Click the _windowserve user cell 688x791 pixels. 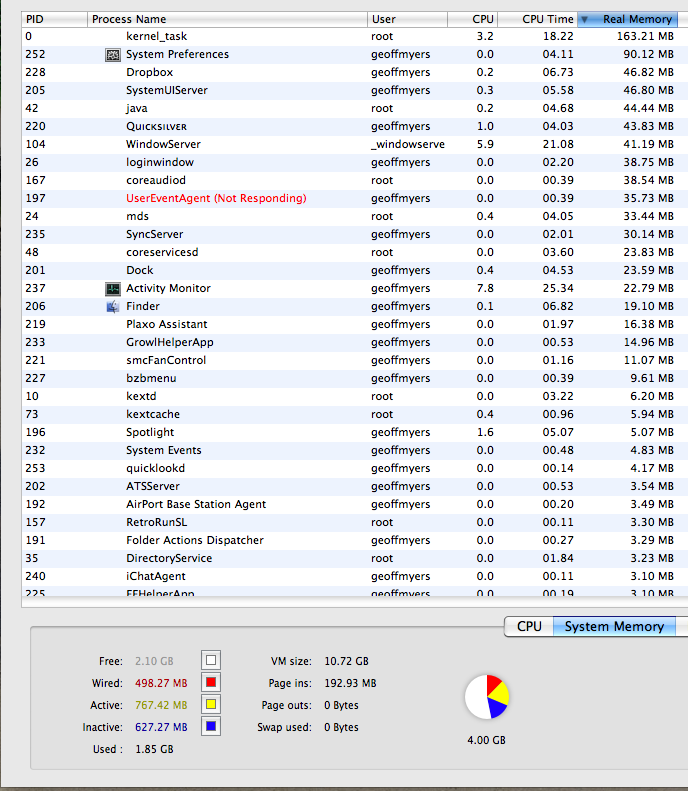[408, 144]
